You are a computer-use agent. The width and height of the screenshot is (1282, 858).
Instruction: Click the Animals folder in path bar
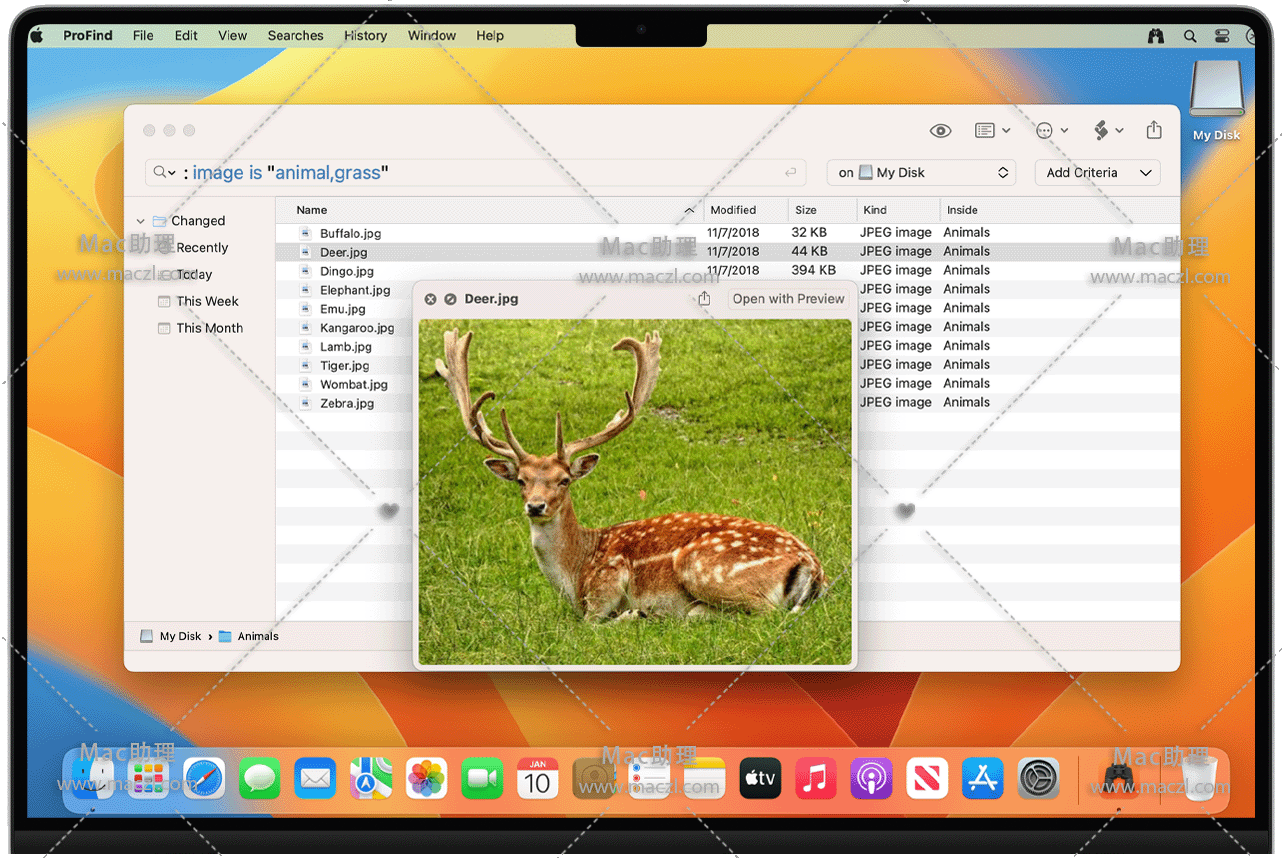257,636
